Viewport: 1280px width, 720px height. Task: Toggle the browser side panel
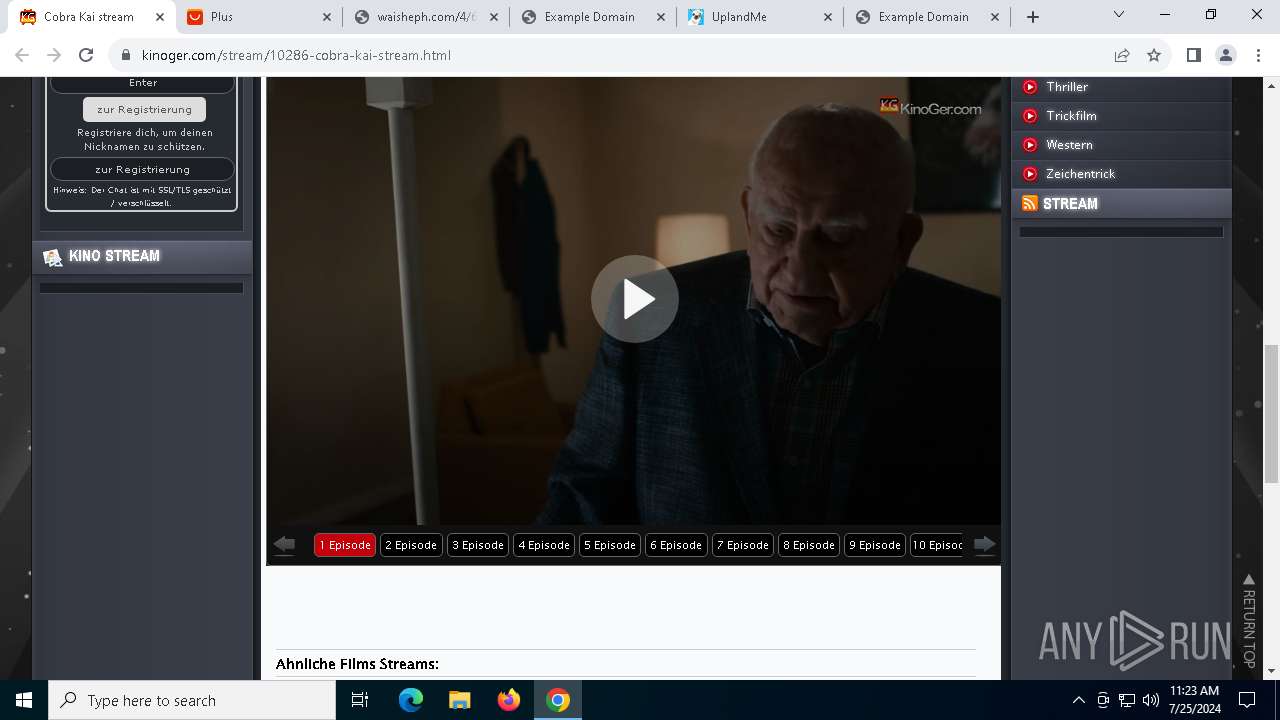pos(1193,55)
